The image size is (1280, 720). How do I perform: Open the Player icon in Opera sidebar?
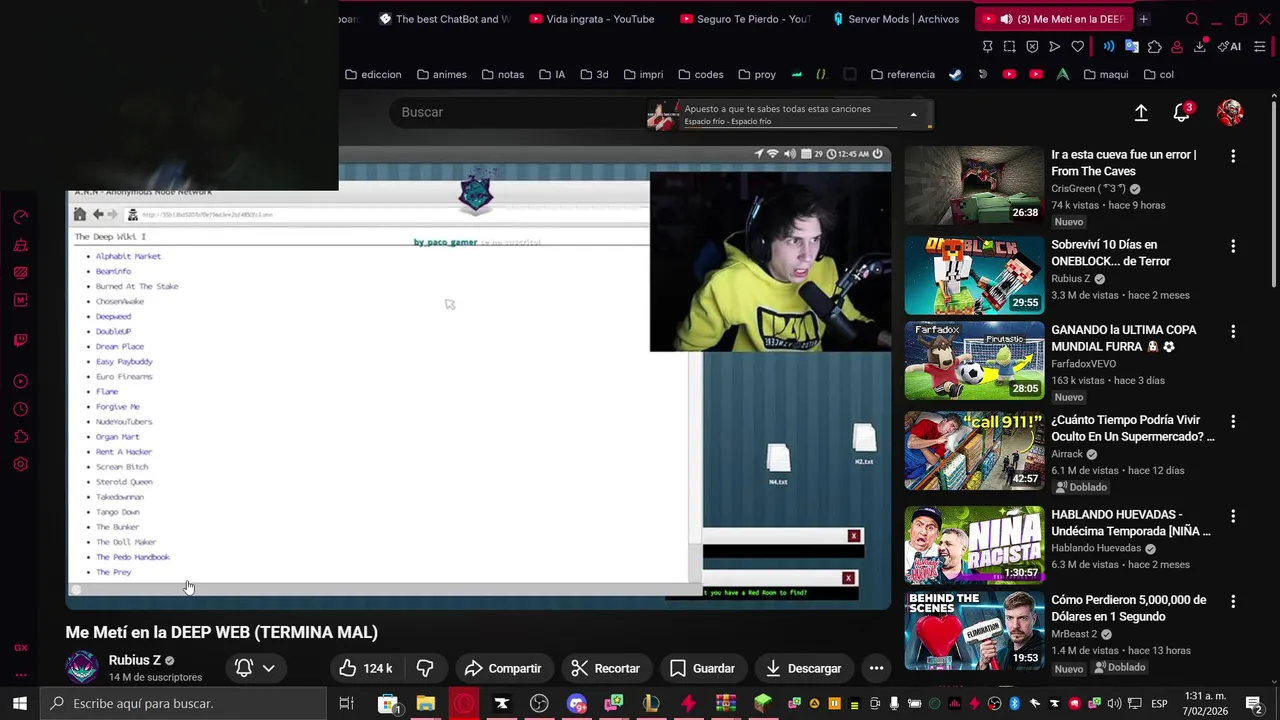click(20, 381)
